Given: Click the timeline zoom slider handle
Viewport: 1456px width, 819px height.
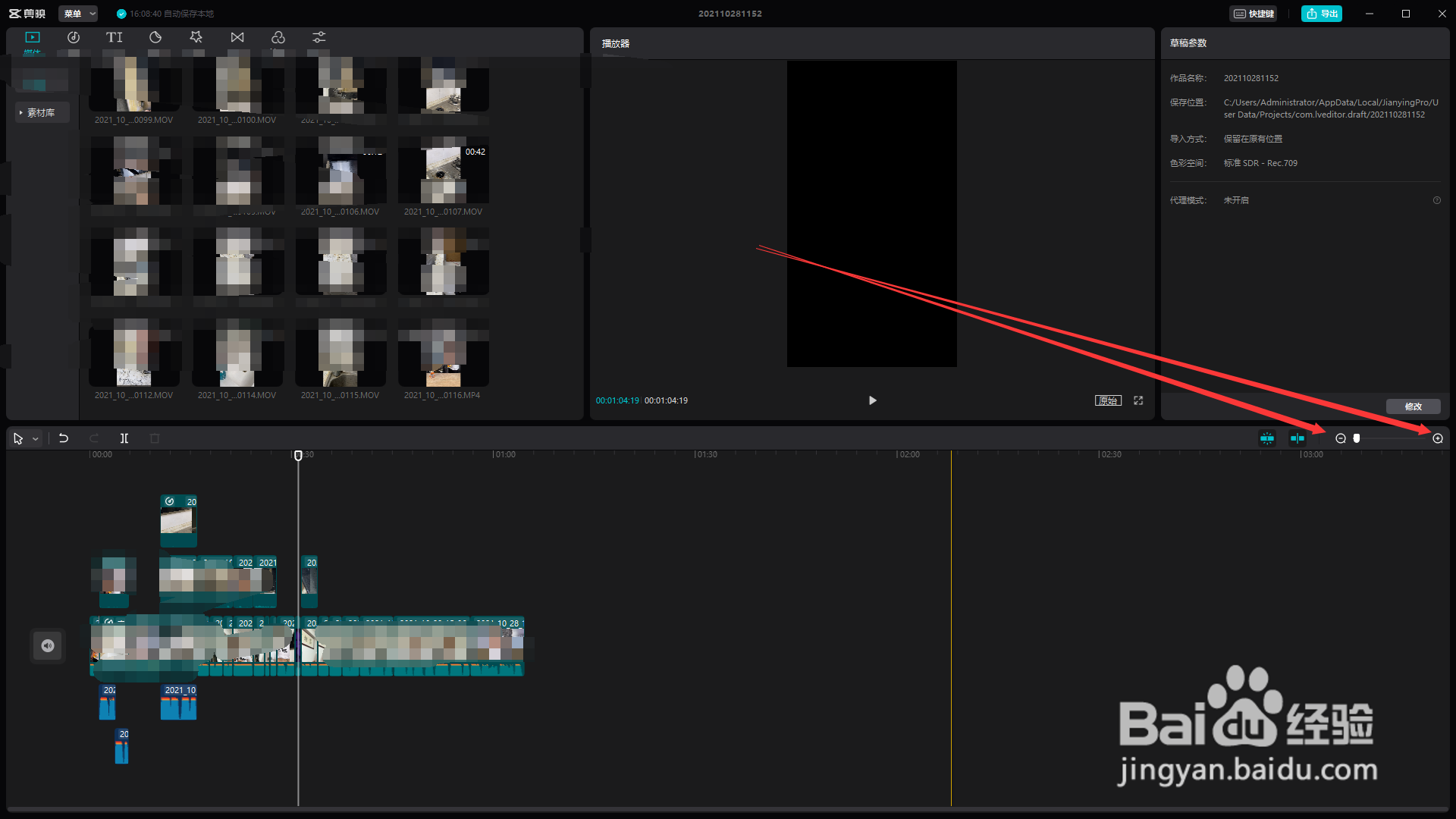Looking at the screenshot, I should (x=1357, y=438).
